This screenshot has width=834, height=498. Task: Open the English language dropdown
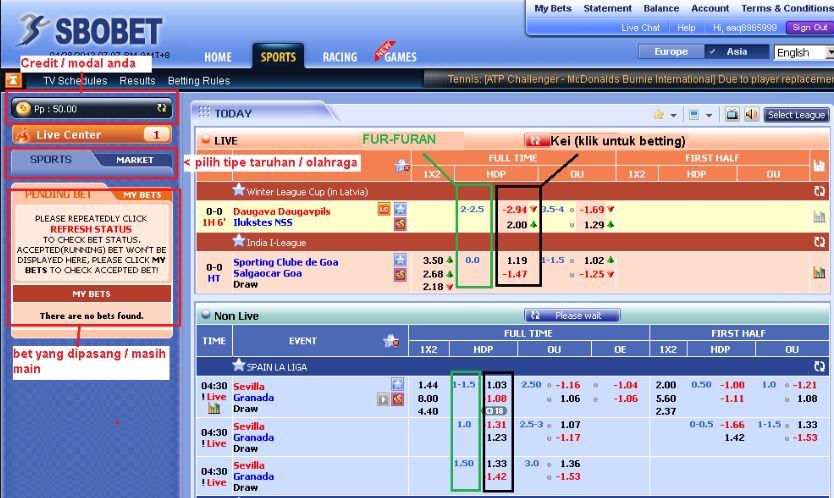pyautogui.click(x=804, y=53)
